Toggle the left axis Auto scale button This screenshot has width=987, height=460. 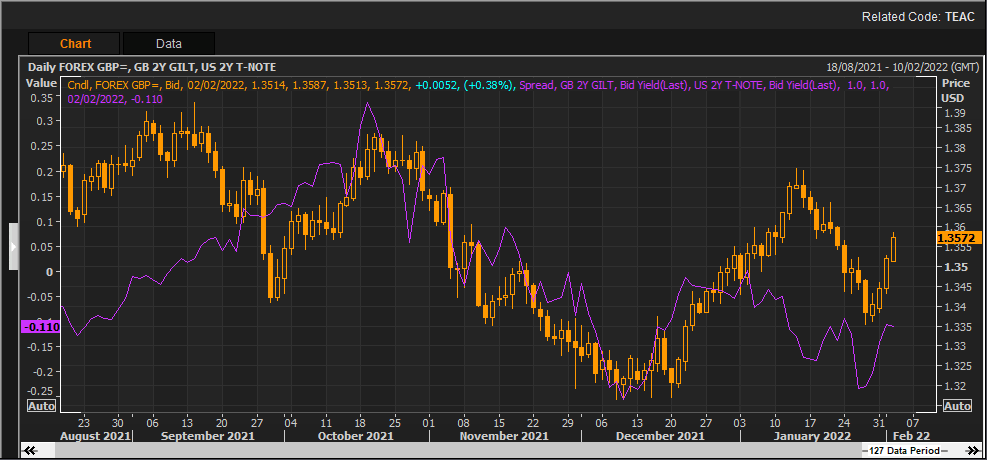point(41,406)
